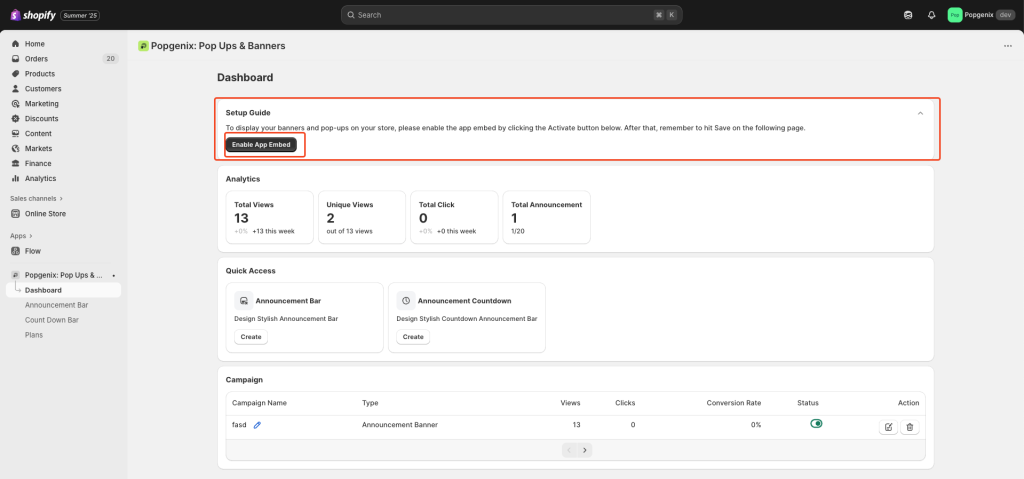Create a new Announcement Countdown
The width and height of the screenshot is (1024, 479).
point(413,337)
